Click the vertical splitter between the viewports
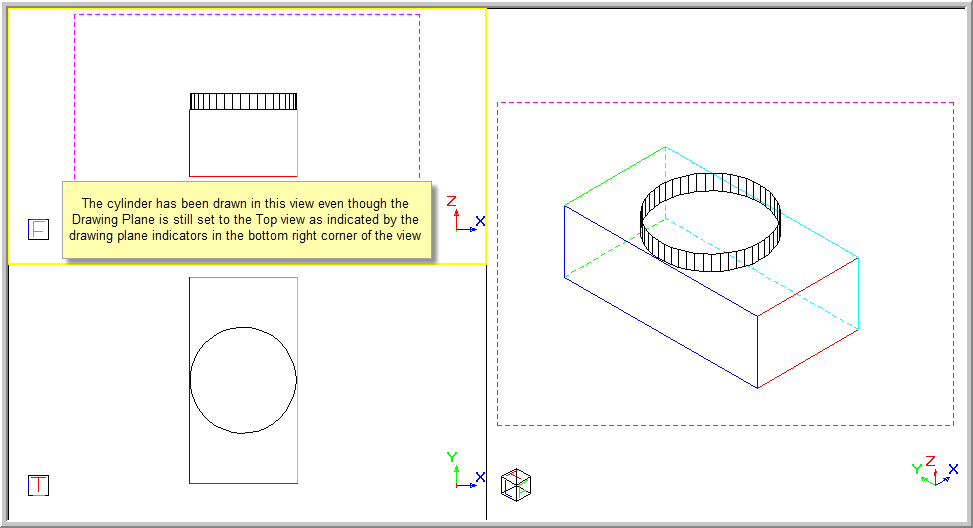Image resolution: width=973 pixels, height=528 pixels. coord(487,400)
